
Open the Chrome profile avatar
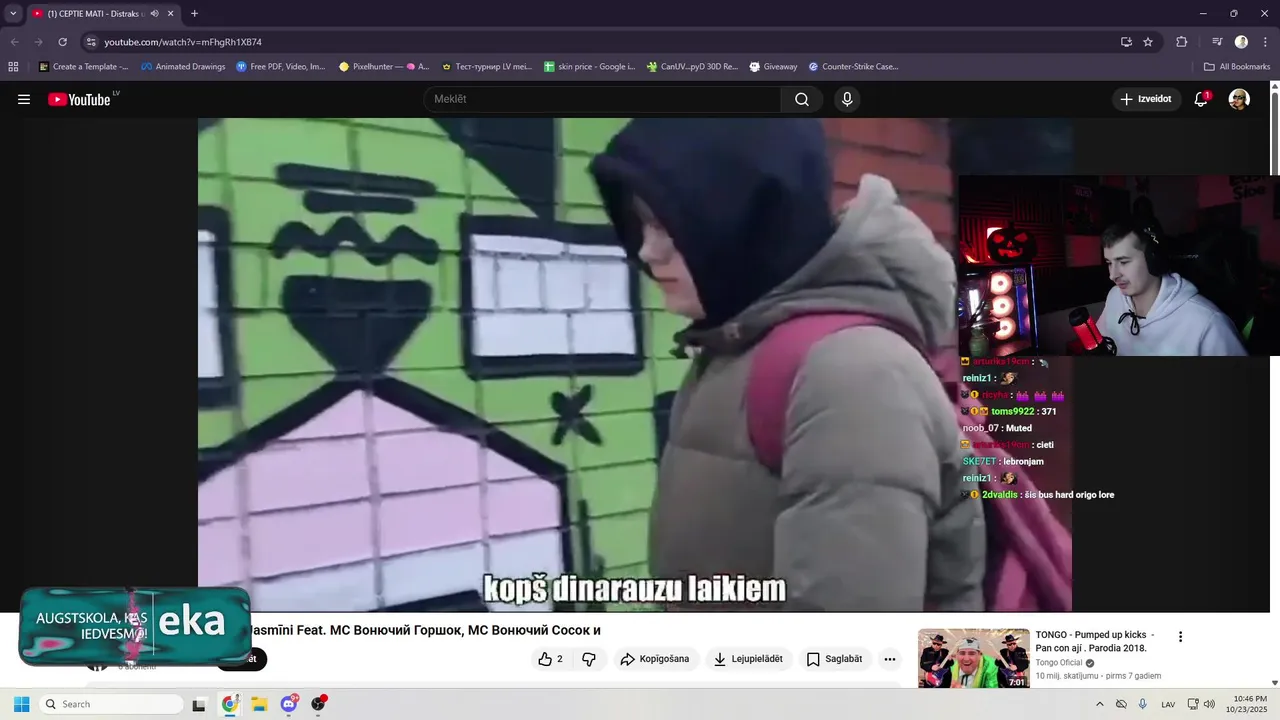pos(1241,42)
